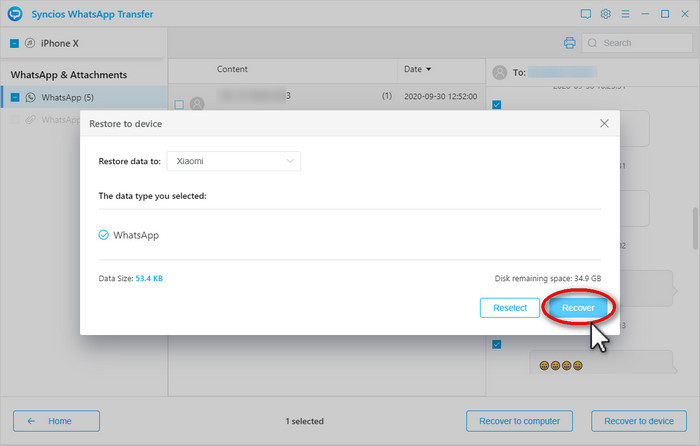Toggle the iPhone X checkbox
Screen dimensions: 700x446
pos(14,43)
